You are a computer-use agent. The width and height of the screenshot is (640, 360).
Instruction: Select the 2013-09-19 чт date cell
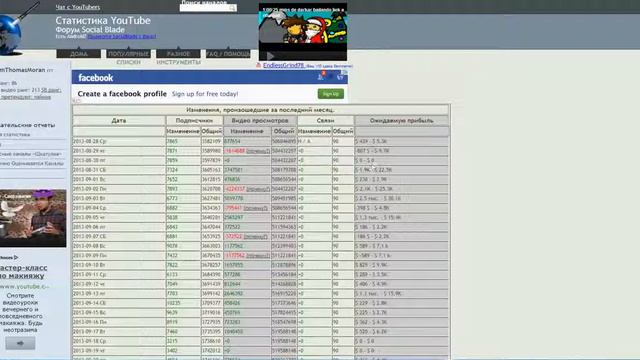119,351
